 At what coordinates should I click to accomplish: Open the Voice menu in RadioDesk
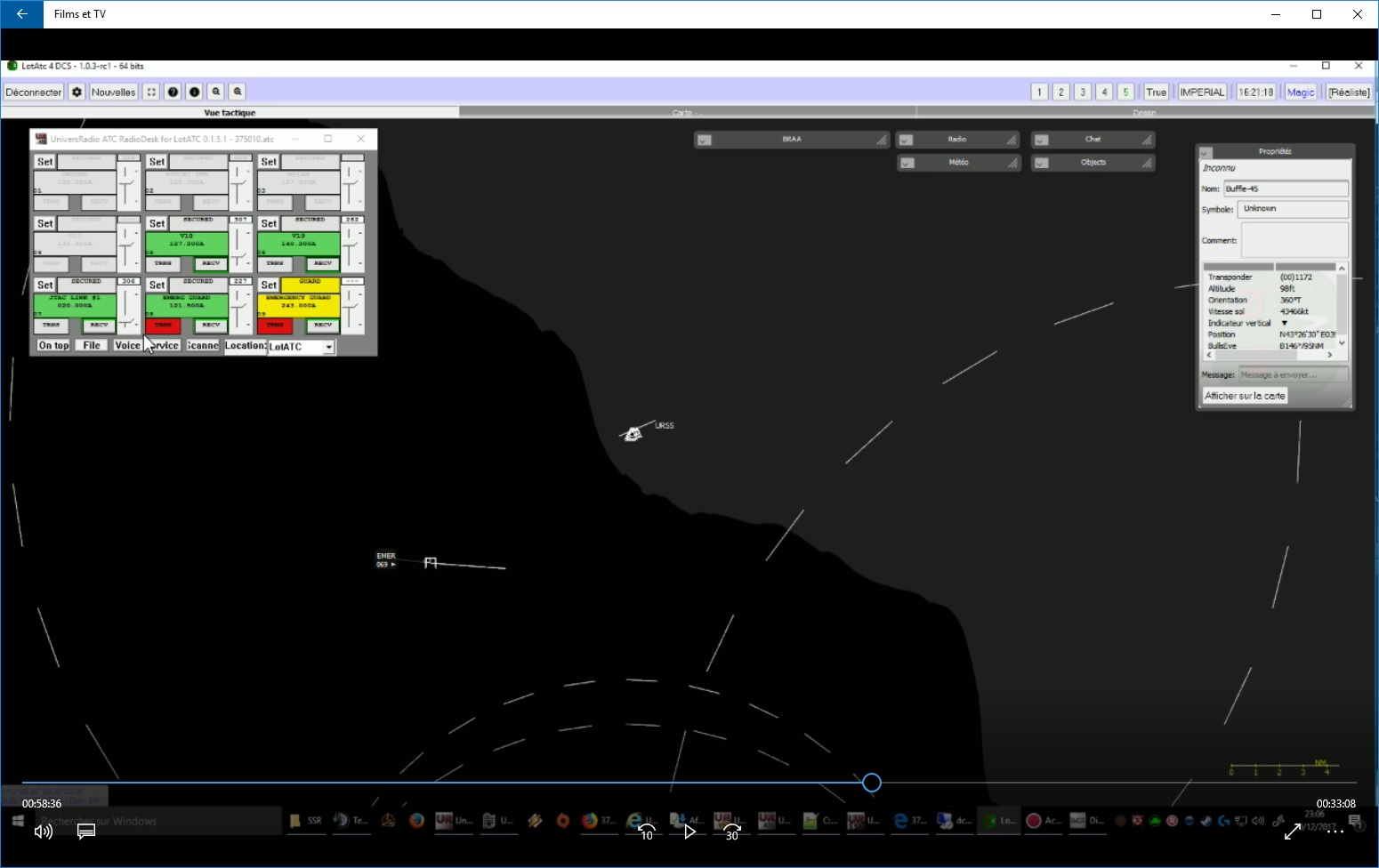[127, 345]
